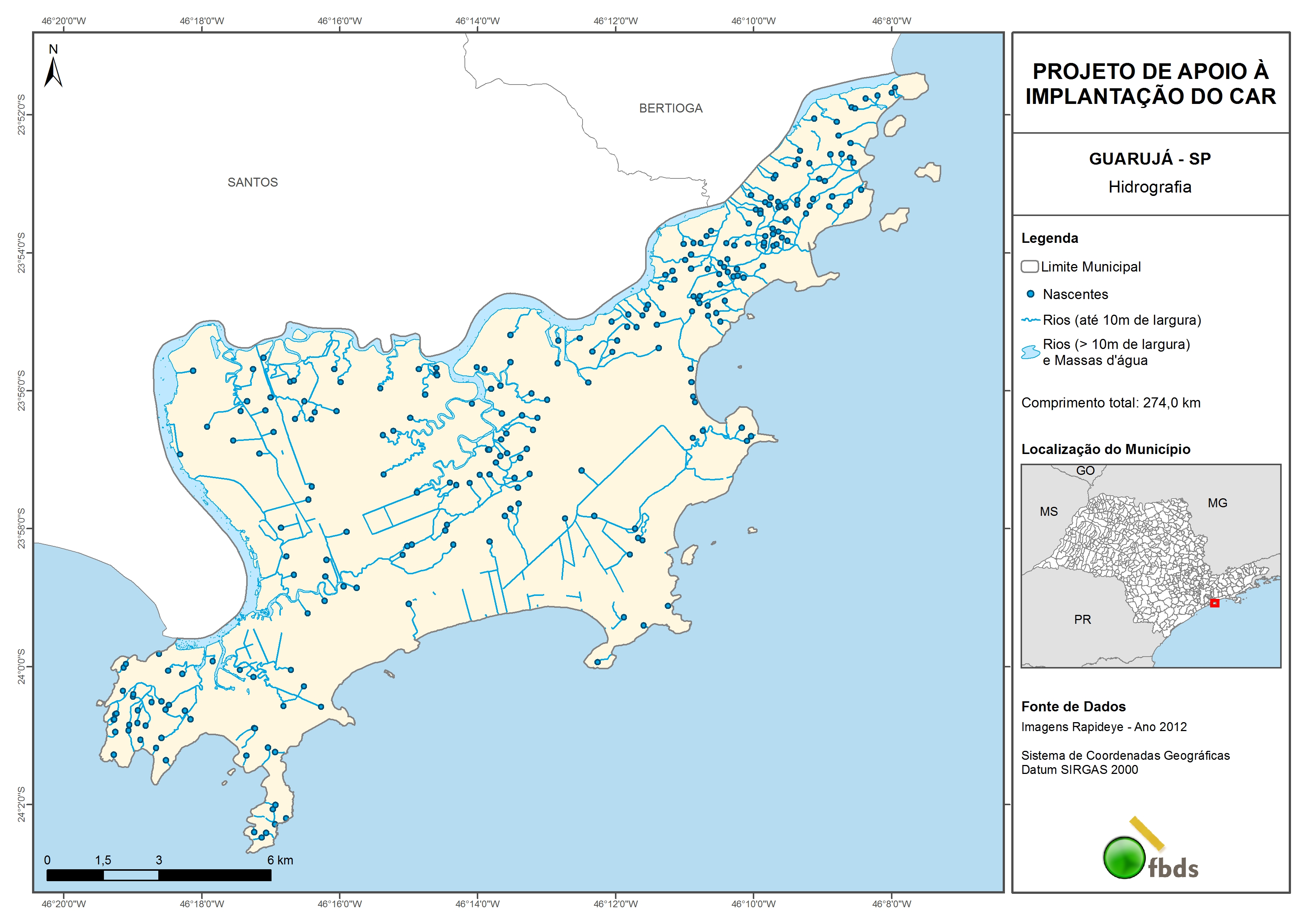Viewport: 1307px width, 924px height.
Task: Click the thin river line legend symbol
Action: [1030, 320]
